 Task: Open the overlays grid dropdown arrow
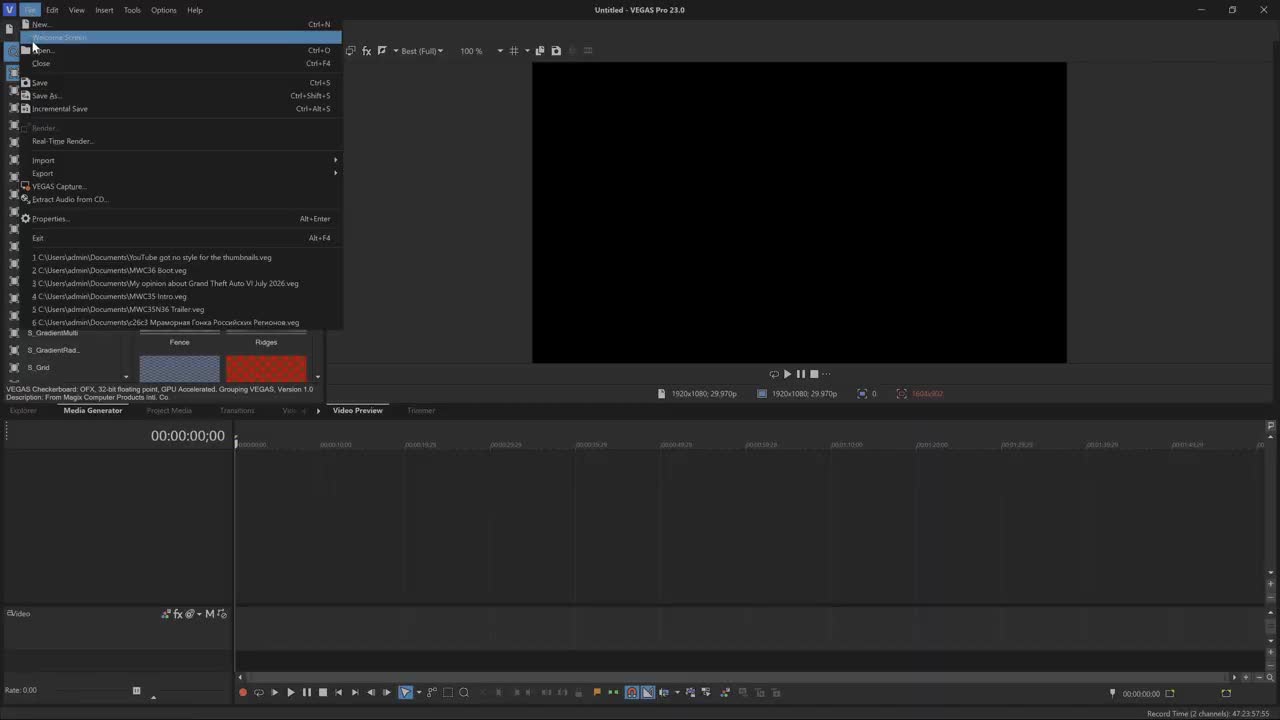click(x=527, y=51)
